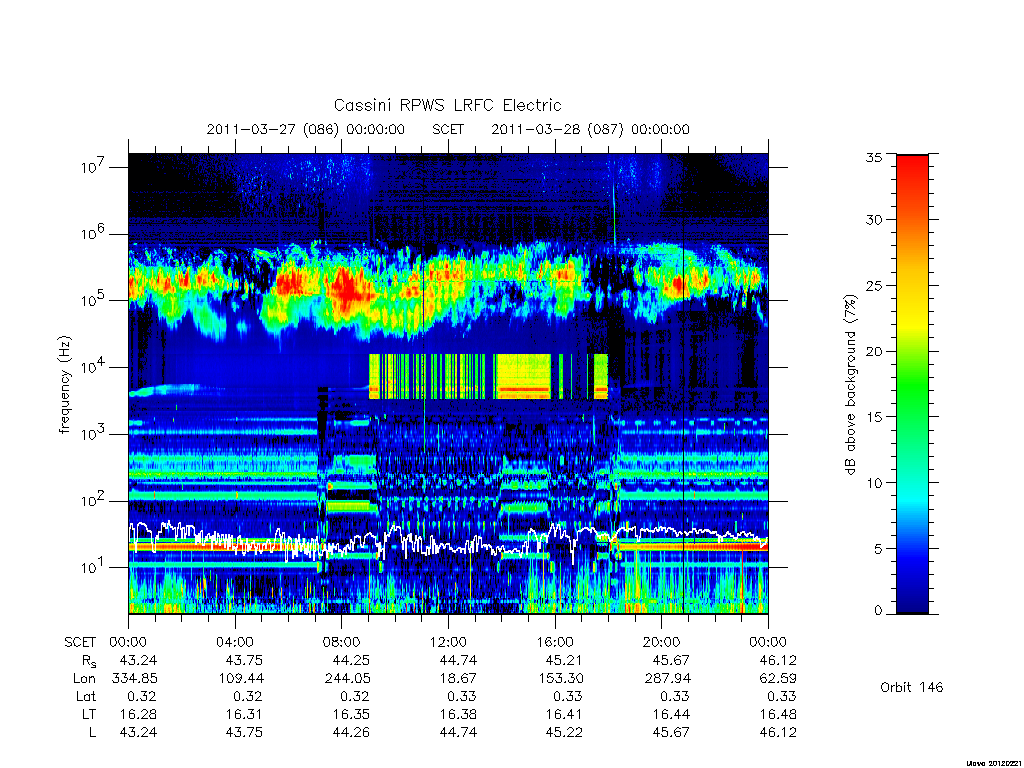Click the SCET '08:00' time label

pos(341,642)
